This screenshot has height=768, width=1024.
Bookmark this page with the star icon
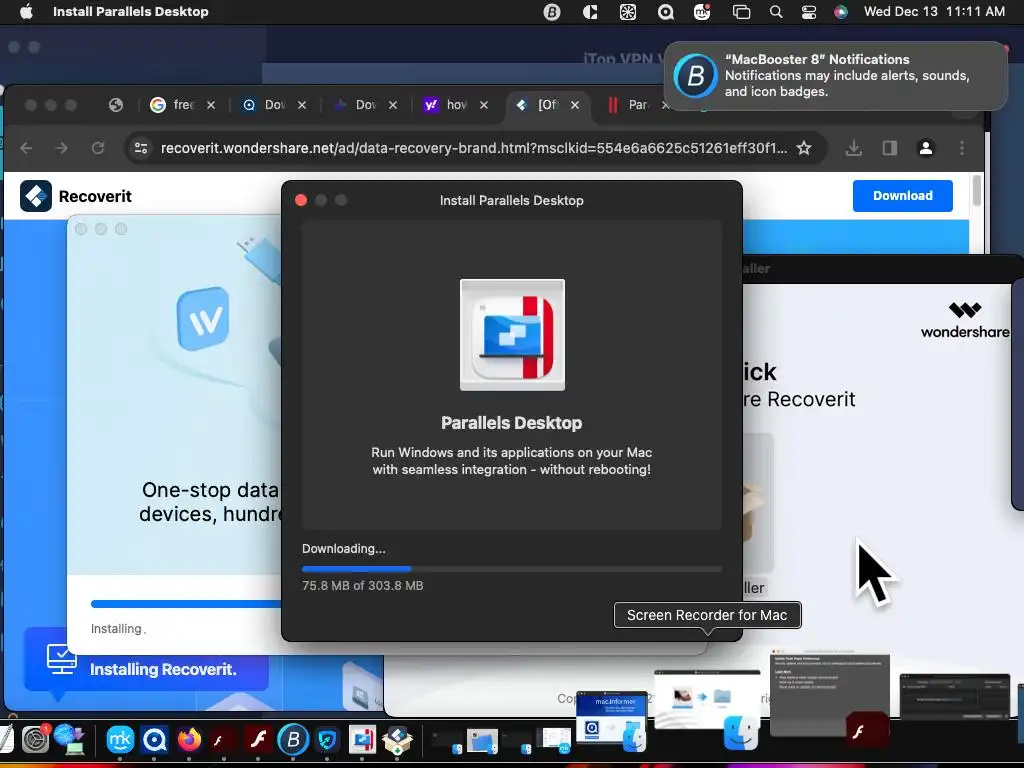pyautogui.click(x=804, y=148)
